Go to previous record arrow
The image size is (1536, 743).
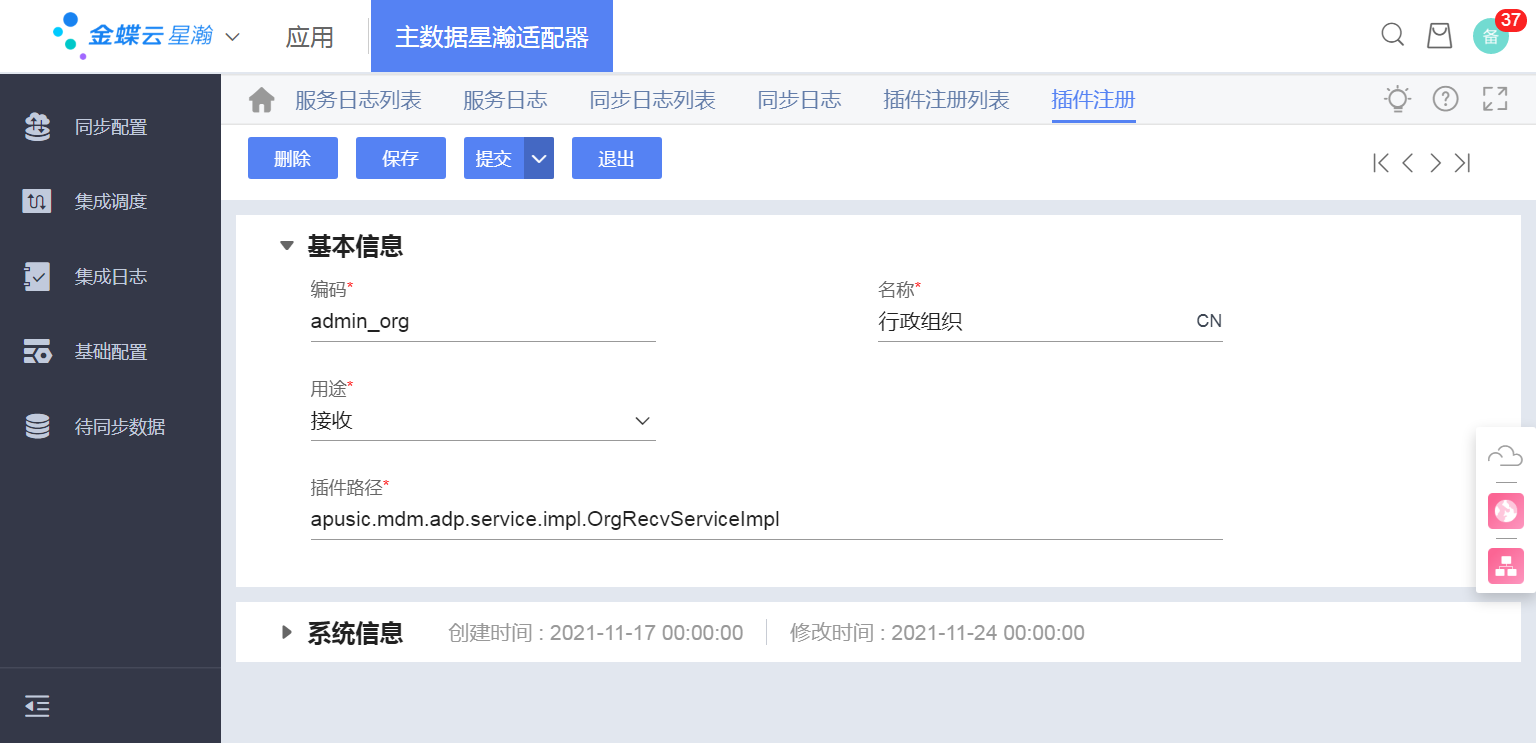1408,163
